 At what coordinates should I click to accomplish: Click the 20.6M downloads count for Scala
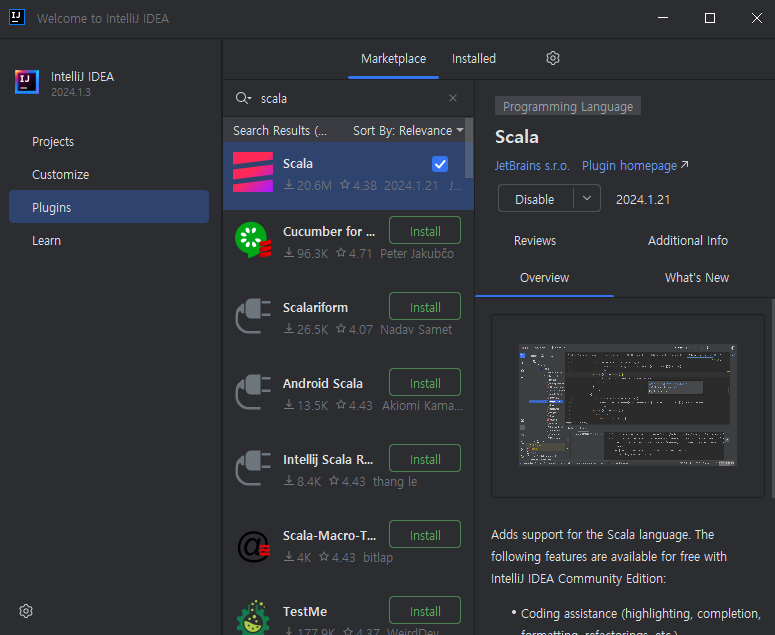(x=308, y=185)
